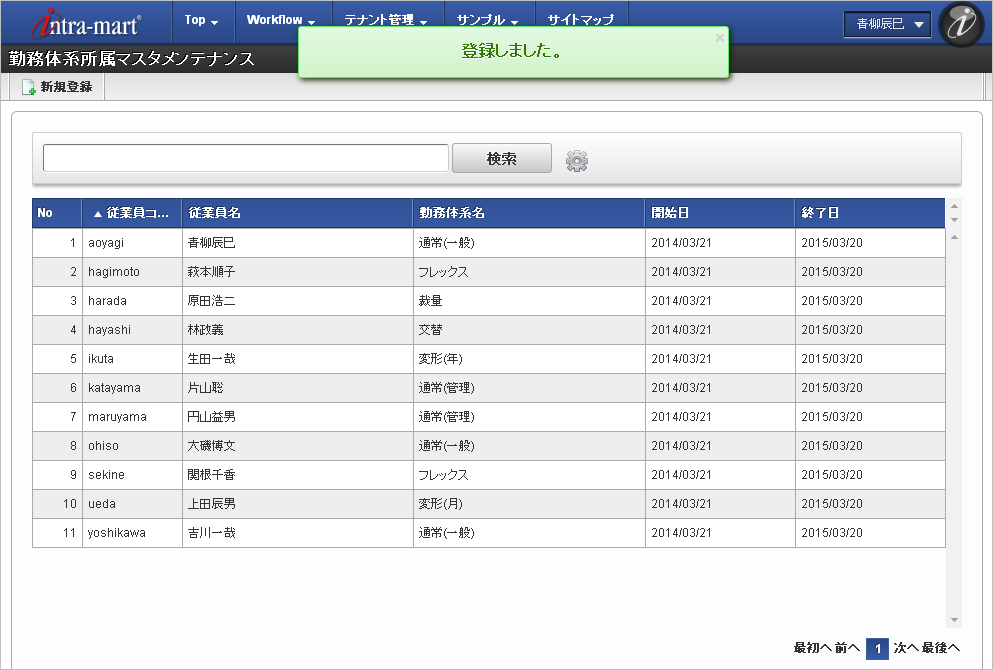Open the user info circle icon
The height and width of the screenshot is (670, 993).
point(960,24)
